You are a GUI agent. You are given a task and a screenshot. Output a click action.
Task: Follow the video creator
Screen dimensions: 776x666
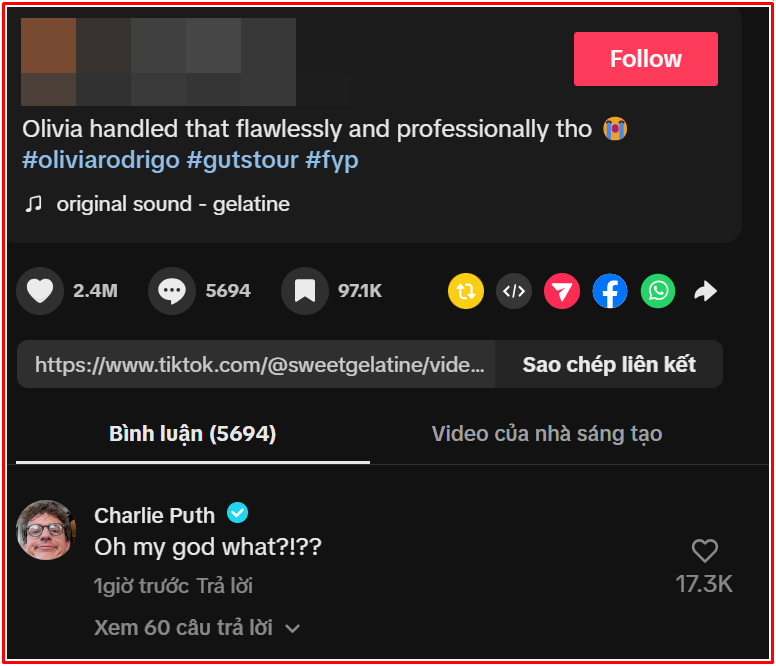coord(646,59)
